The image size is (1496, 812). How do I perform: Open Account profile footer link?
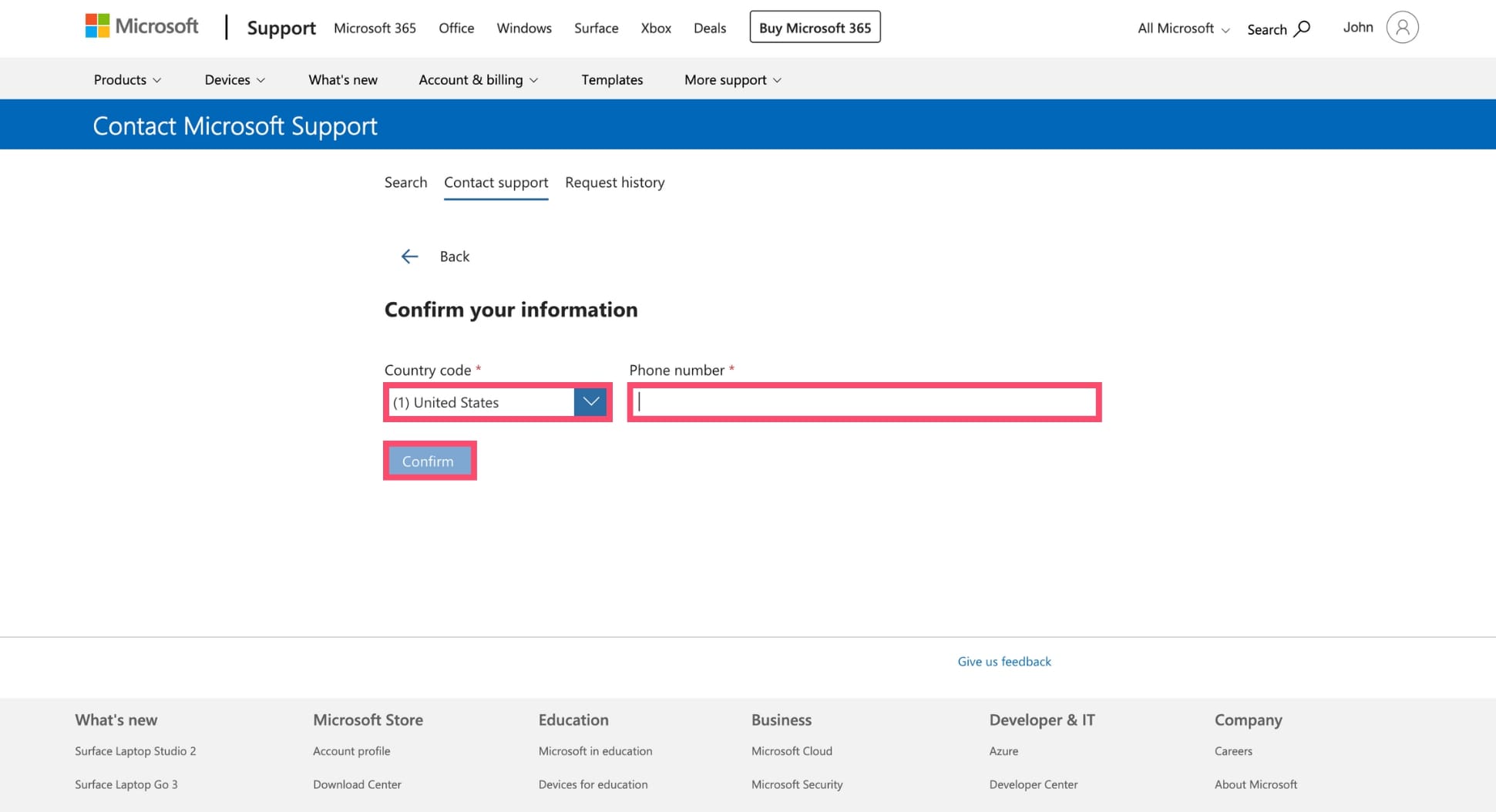tap(351, 750)
